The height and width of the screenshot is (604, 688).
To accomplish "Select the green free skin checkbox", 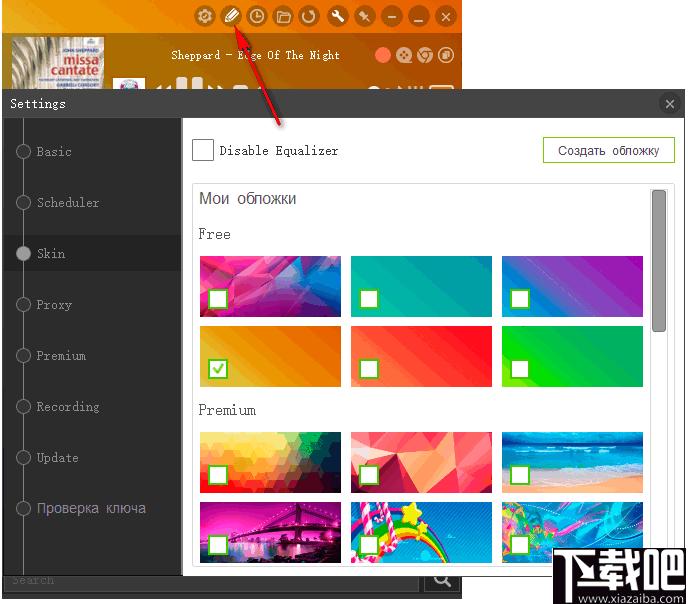I will [x=520, y=368].
